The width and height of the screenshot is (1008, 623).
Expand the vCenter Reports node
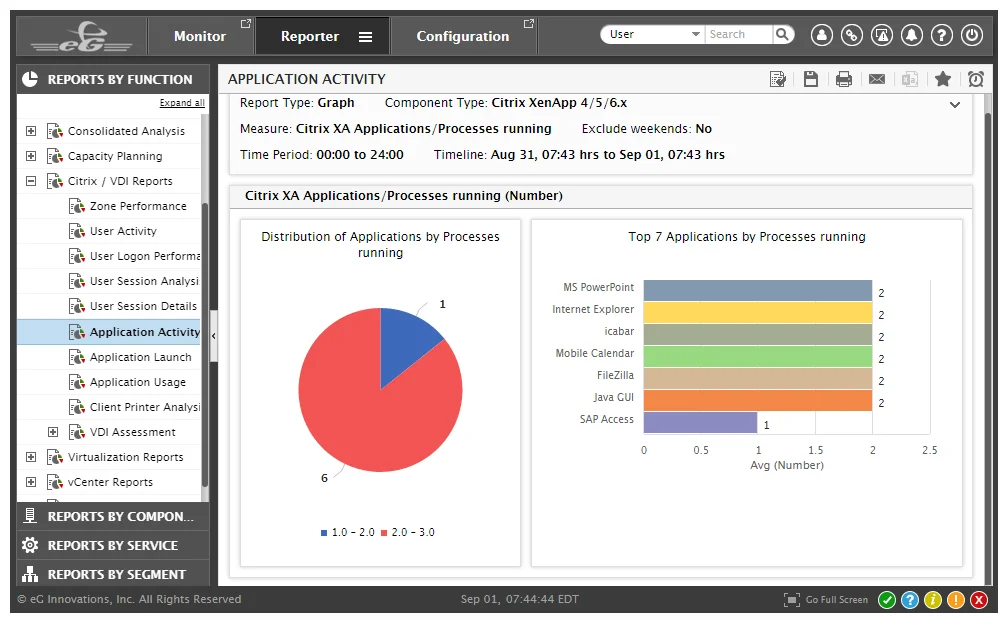click(31, 482)
